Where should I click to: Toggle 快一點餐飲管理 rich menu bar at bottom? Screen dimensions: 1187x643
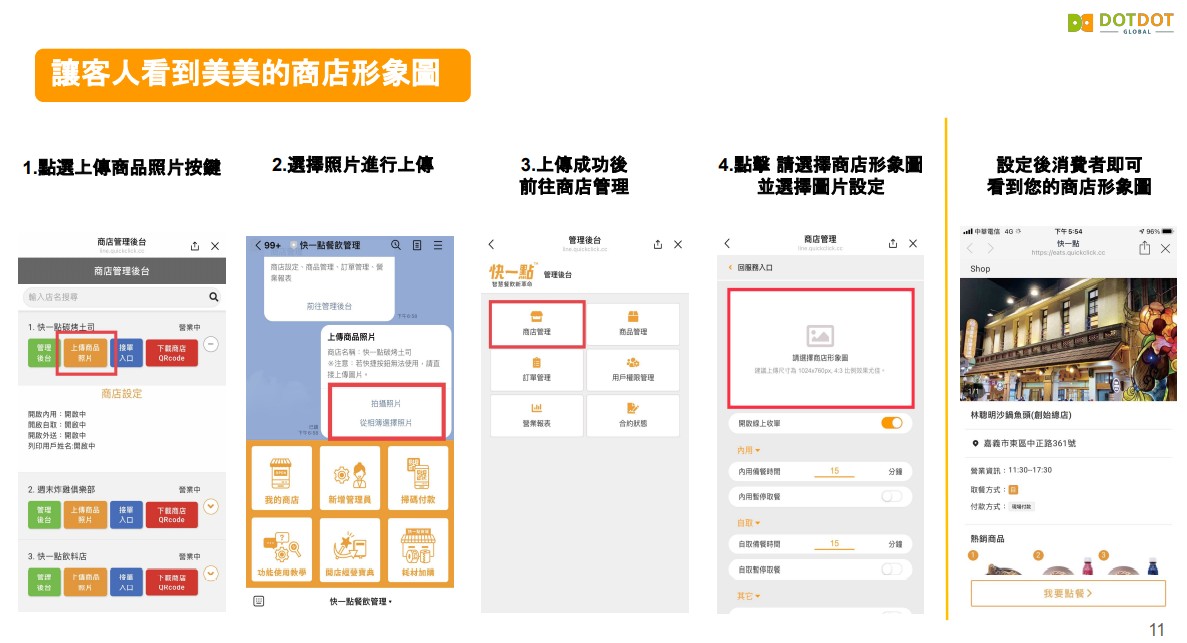point(360,601)
